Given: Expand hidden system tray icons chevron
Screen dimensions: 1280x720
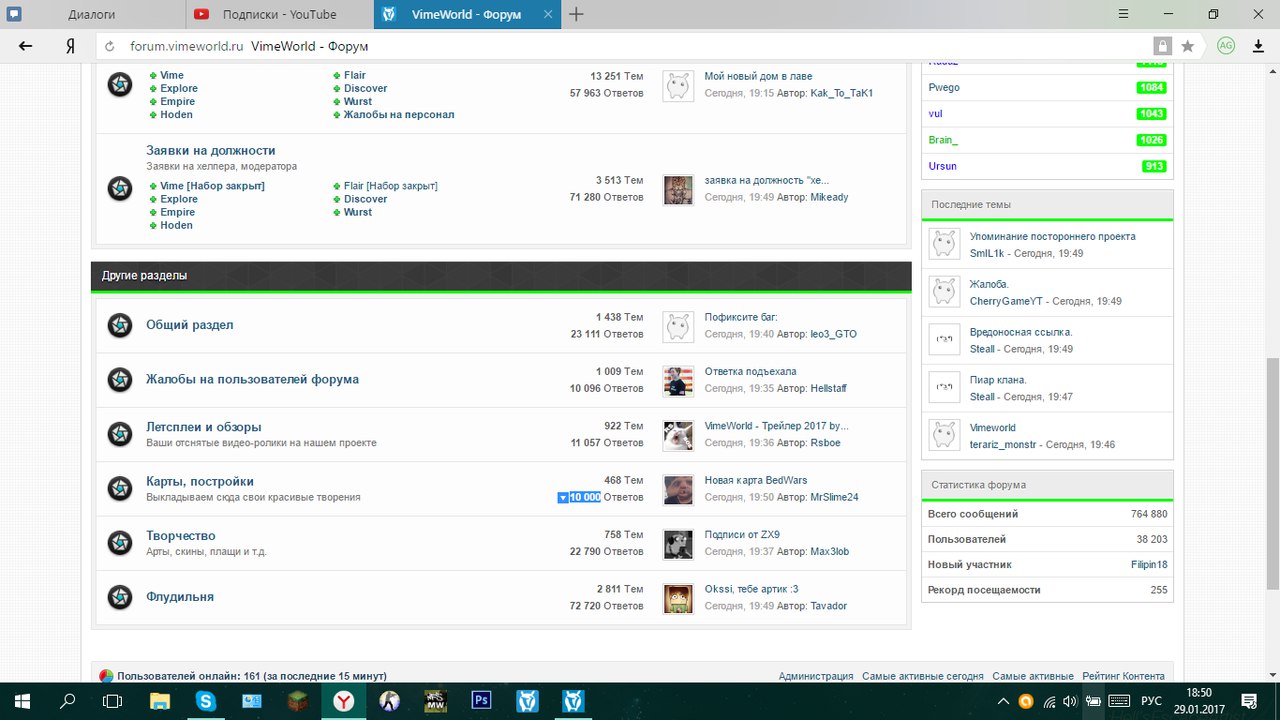Looking at the screenshot, I should click(1004, 701).
